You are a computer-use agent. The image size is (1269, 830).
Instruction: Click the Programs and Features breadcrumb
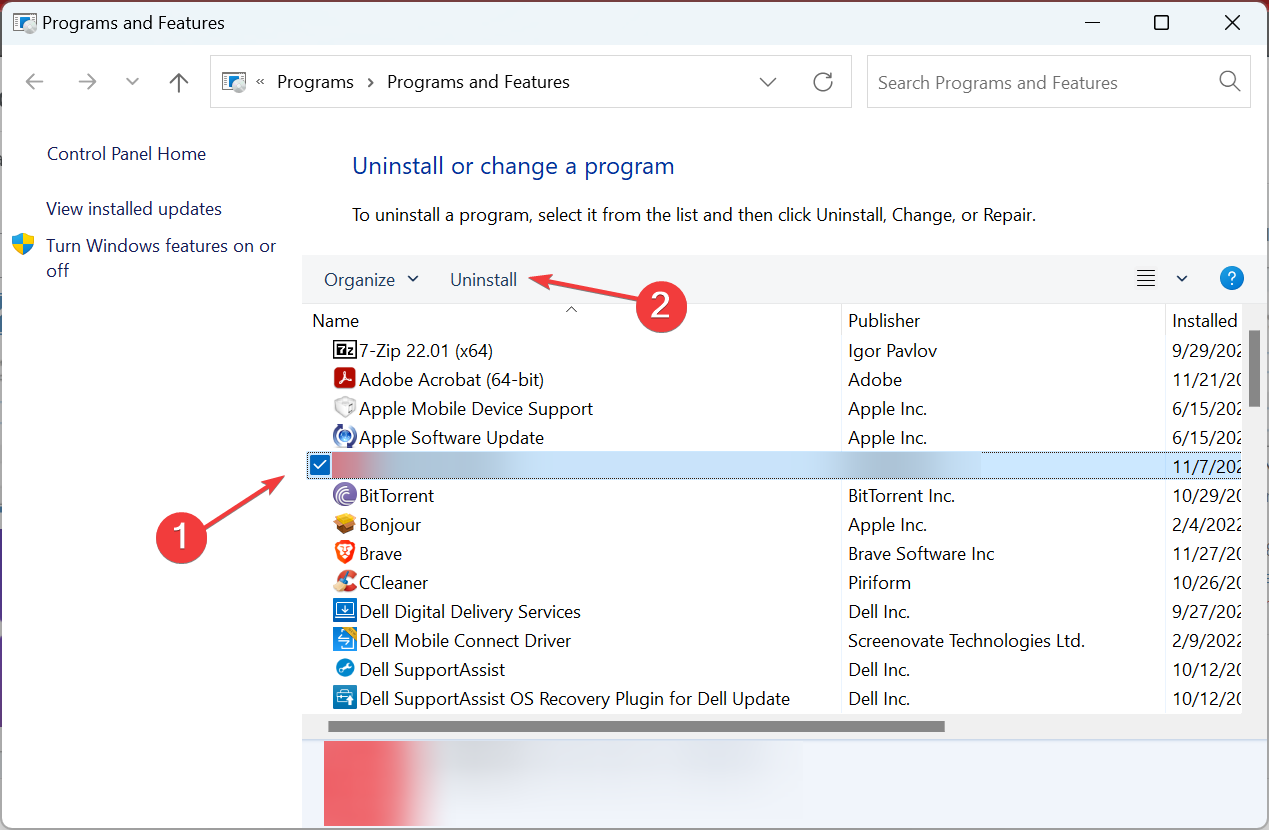point(478,82)
